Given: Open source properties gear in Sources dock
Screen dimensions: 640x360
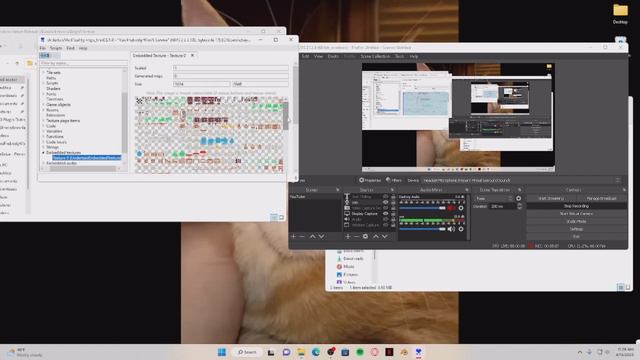Looking at the screenshot, I should point(365,236).
